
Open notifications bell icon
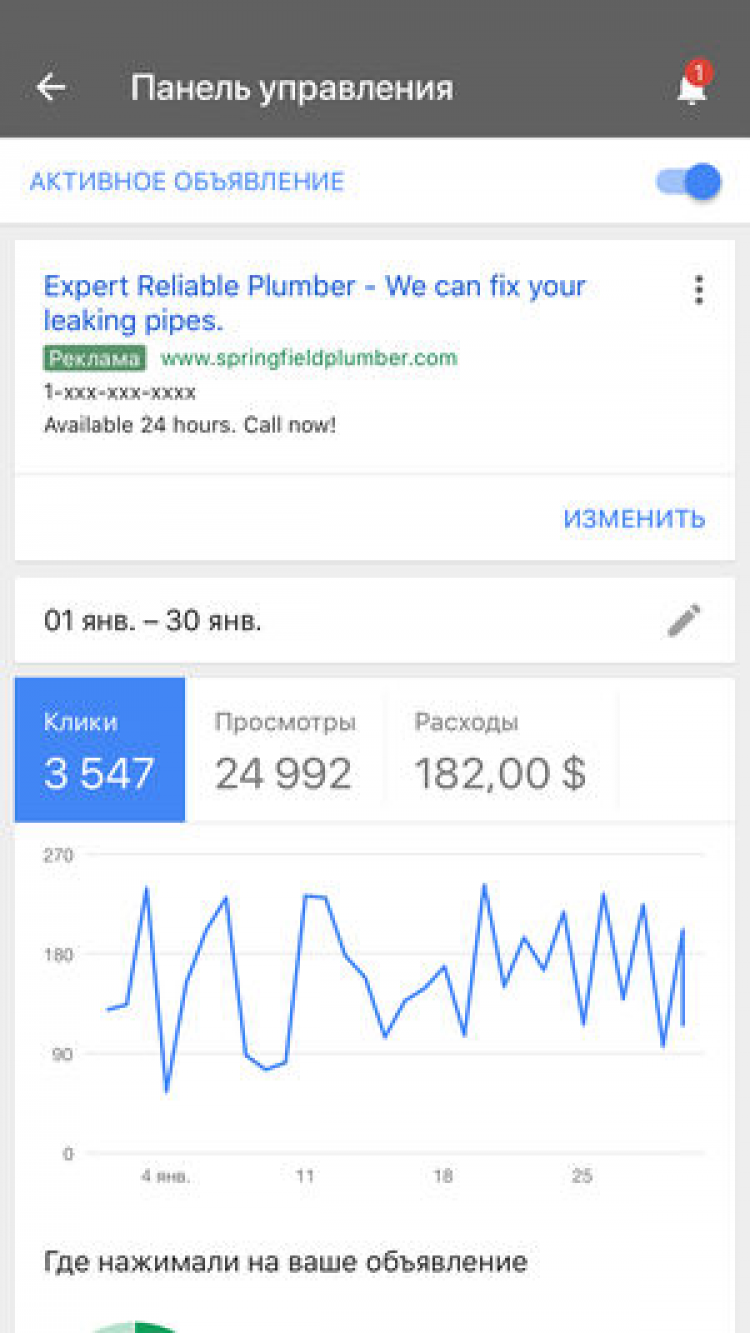691,87
